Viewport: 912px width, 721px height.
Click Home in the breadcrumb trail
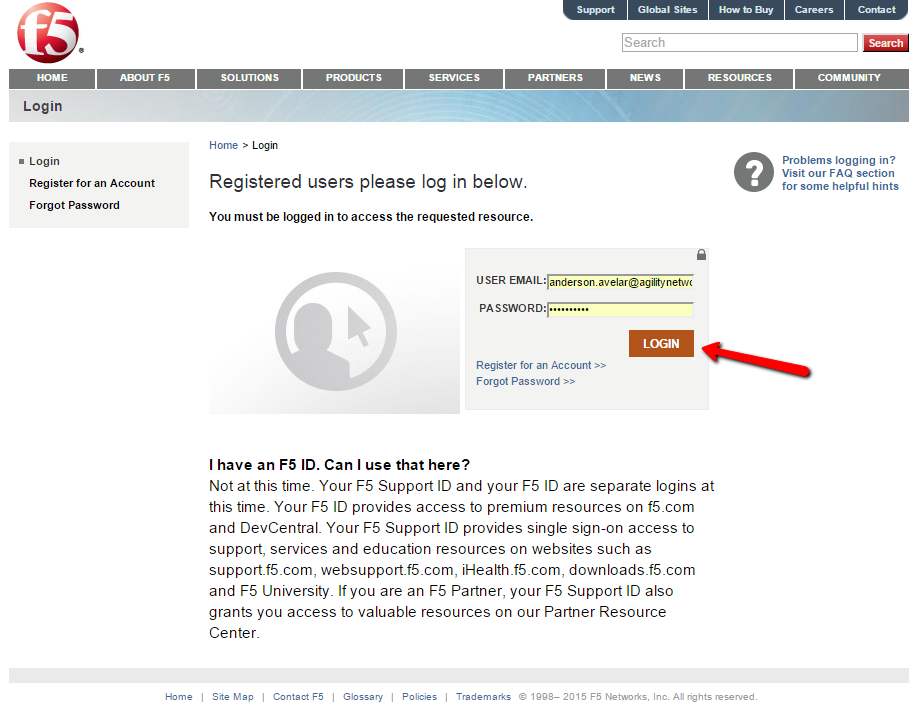click(x=223, y=146)
